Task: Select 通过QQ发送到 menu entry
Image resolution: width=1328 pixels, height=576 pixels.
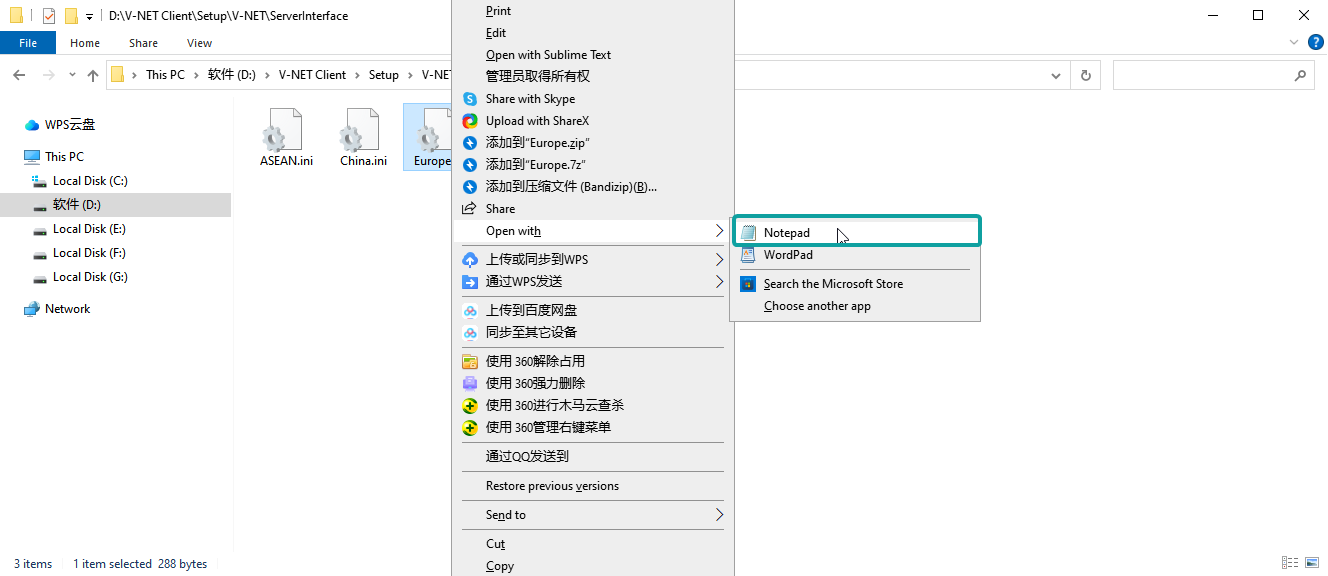Action: pyautogui.click(x=527, y=457)
